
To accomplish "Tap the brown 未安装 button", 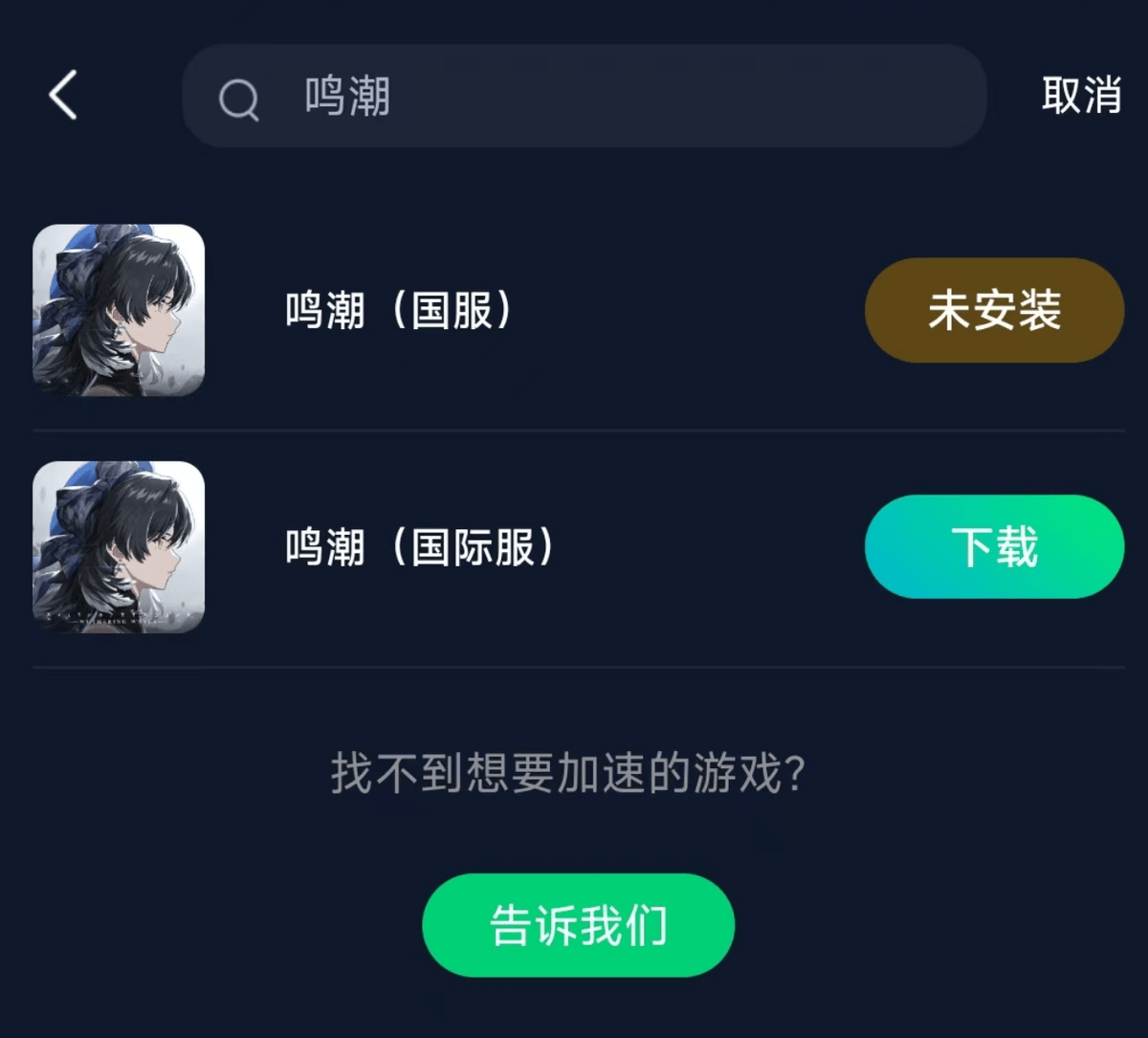I will point(994,310).
